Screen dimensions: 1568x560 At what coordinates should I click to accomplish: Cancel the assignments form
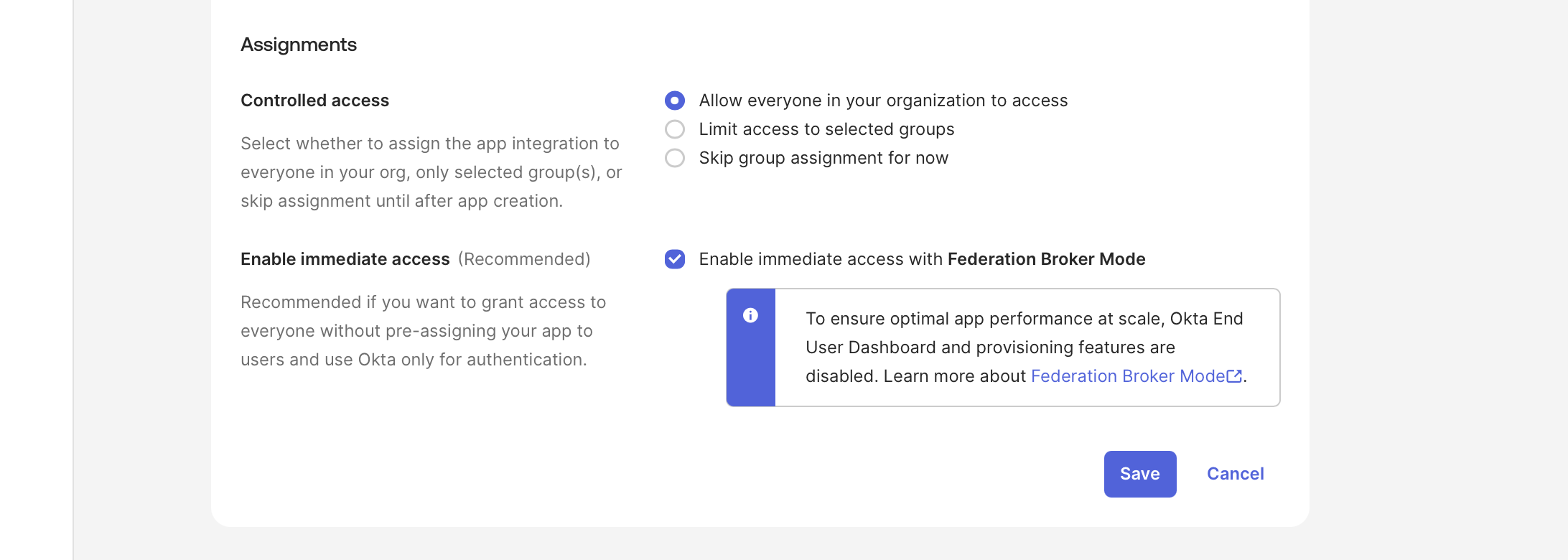[1235, 474]
